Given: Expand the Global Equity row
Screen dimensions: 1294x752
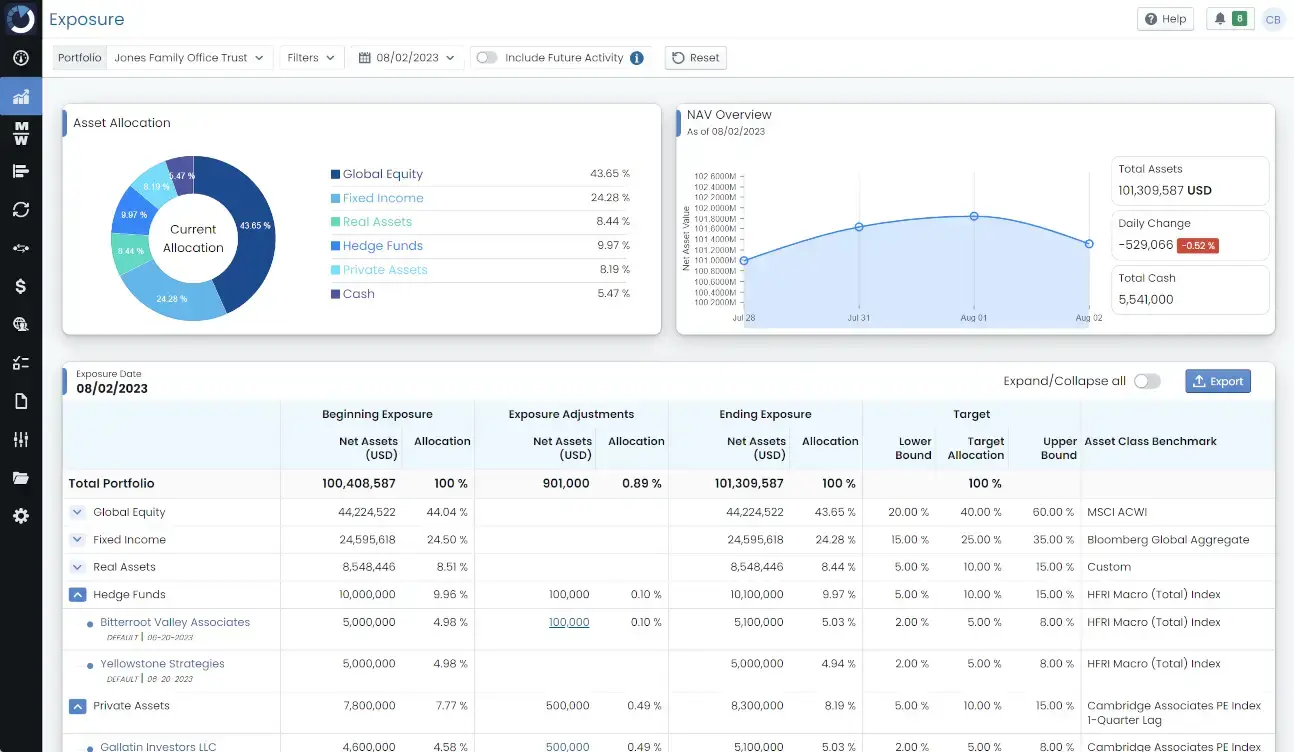Looking at the screenshot, I should [77, 512].
